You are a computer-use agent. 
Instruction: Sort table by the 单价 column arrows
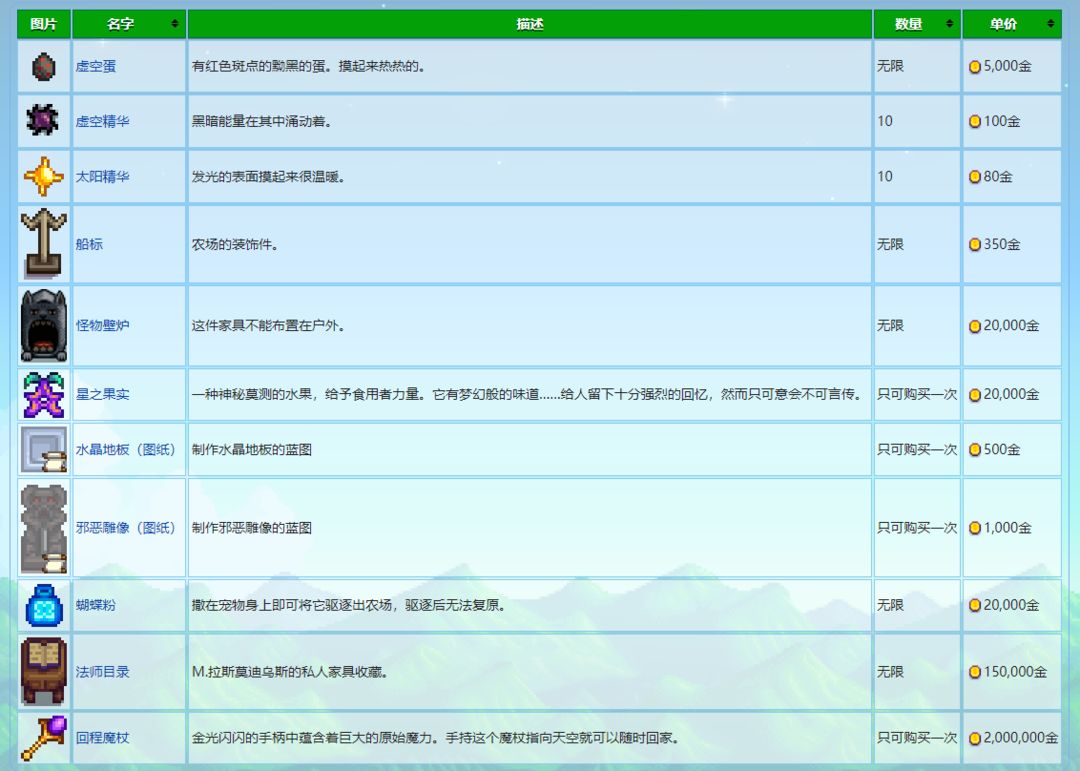click(1050, 23)
